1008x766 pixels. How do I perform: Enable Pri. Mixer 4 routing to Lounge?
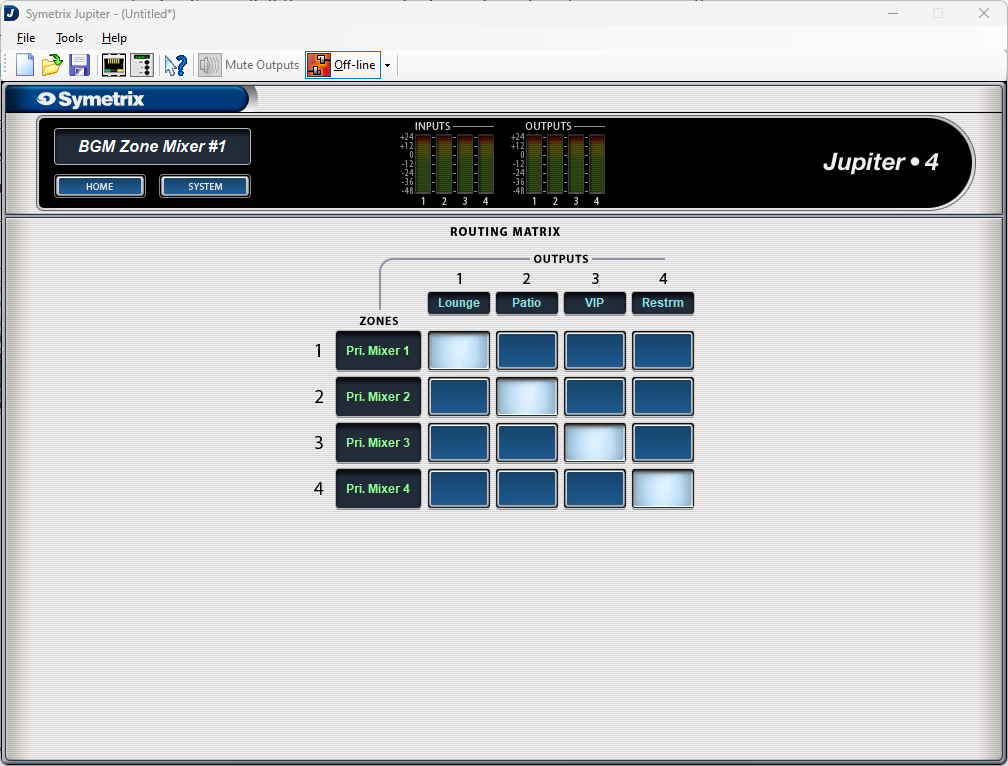pyautogui.click(x=458, y=488)
